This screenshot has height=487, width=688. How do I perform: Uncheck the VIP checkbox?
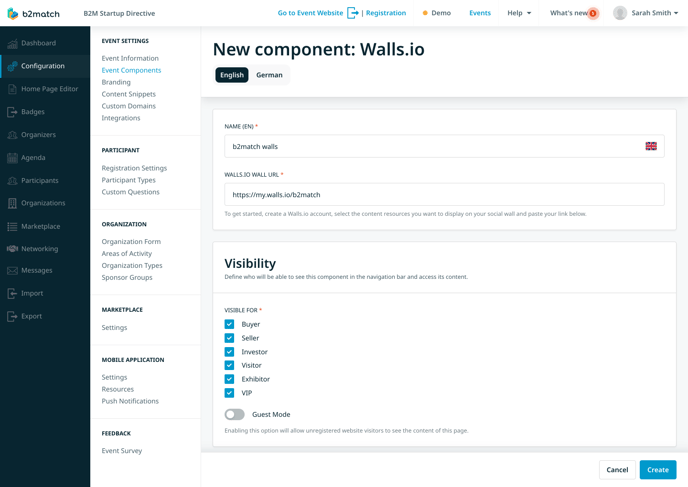pos(229,393)
